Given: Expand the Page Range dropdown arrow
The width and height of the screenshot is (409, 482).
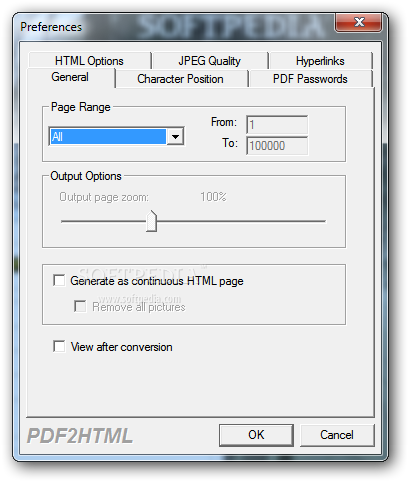Looking at the screenshot, I should (x=175, y=136).
